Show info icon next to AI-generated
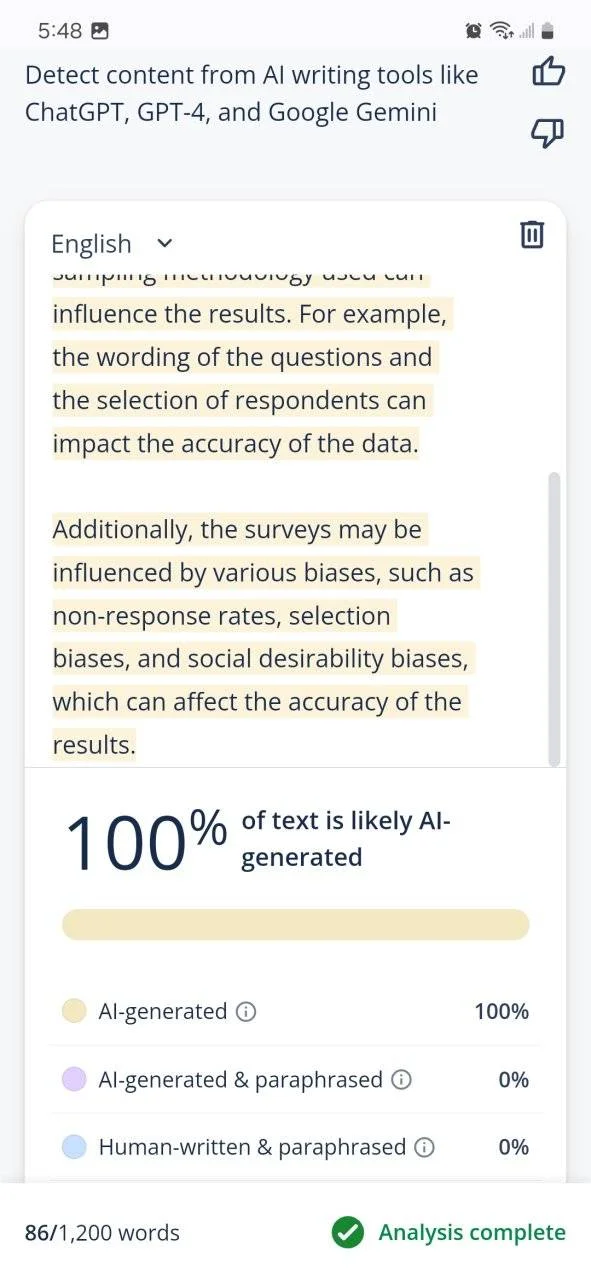Screen dimensions: 591x1280 [246, 1011]
